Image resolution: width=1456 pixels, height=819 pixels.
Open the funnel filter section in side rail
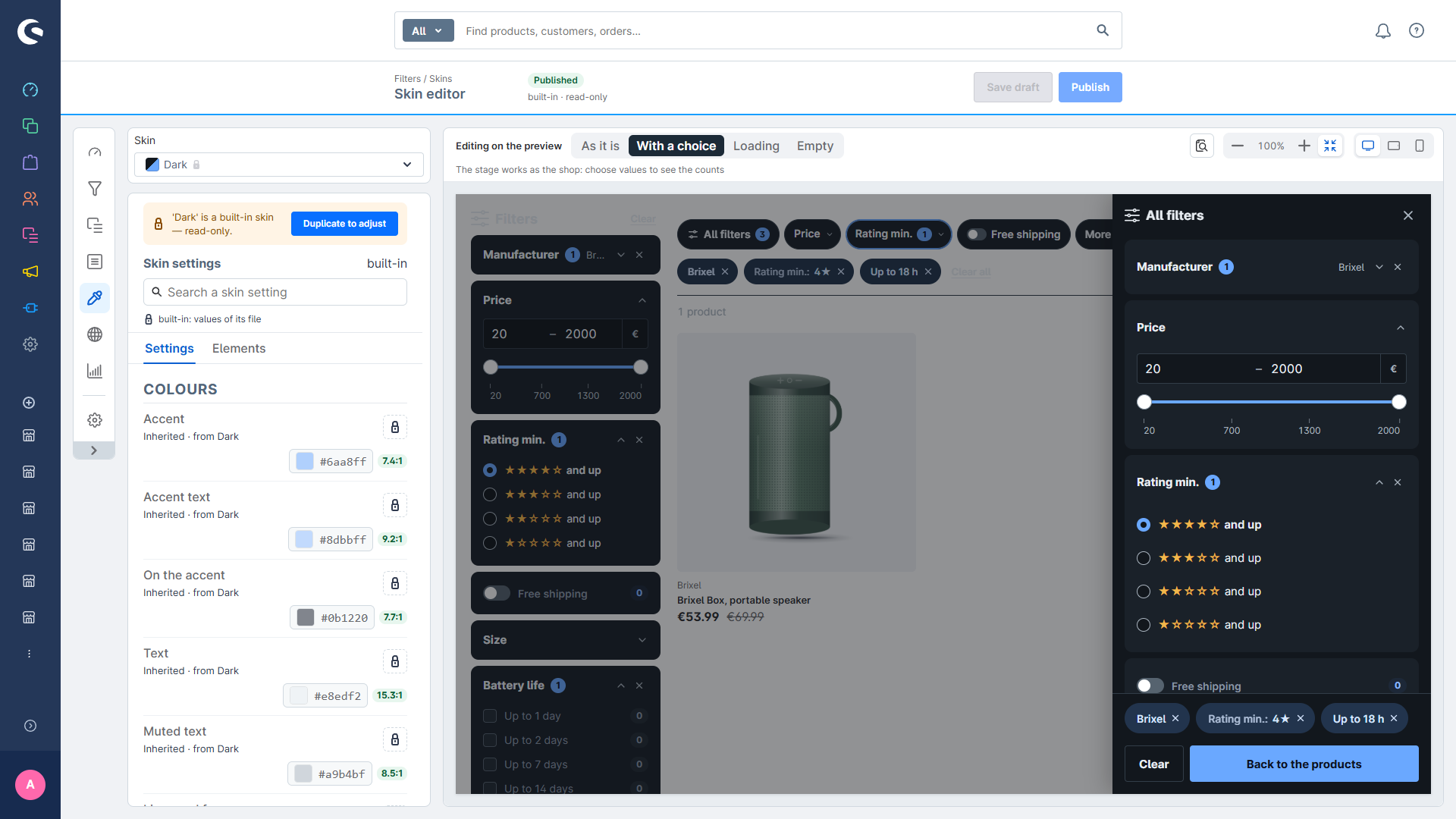[95, 189]
